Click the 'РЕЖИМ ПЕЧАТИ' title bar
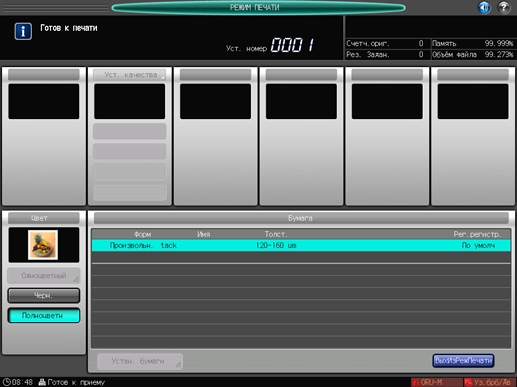This screenshot has width=517, height=387. coord(258,7)
